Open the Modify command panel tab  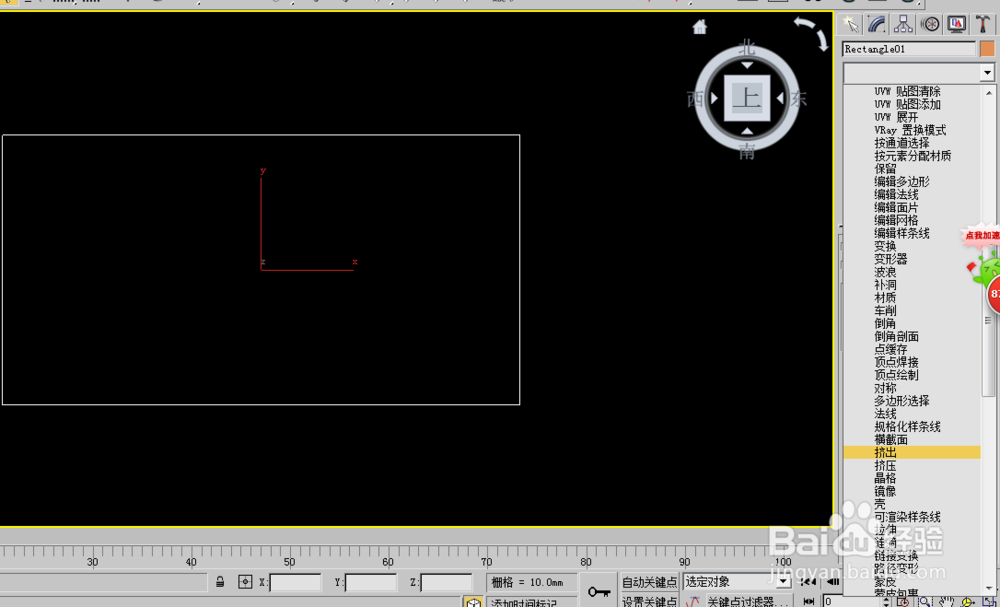point(877,25)
